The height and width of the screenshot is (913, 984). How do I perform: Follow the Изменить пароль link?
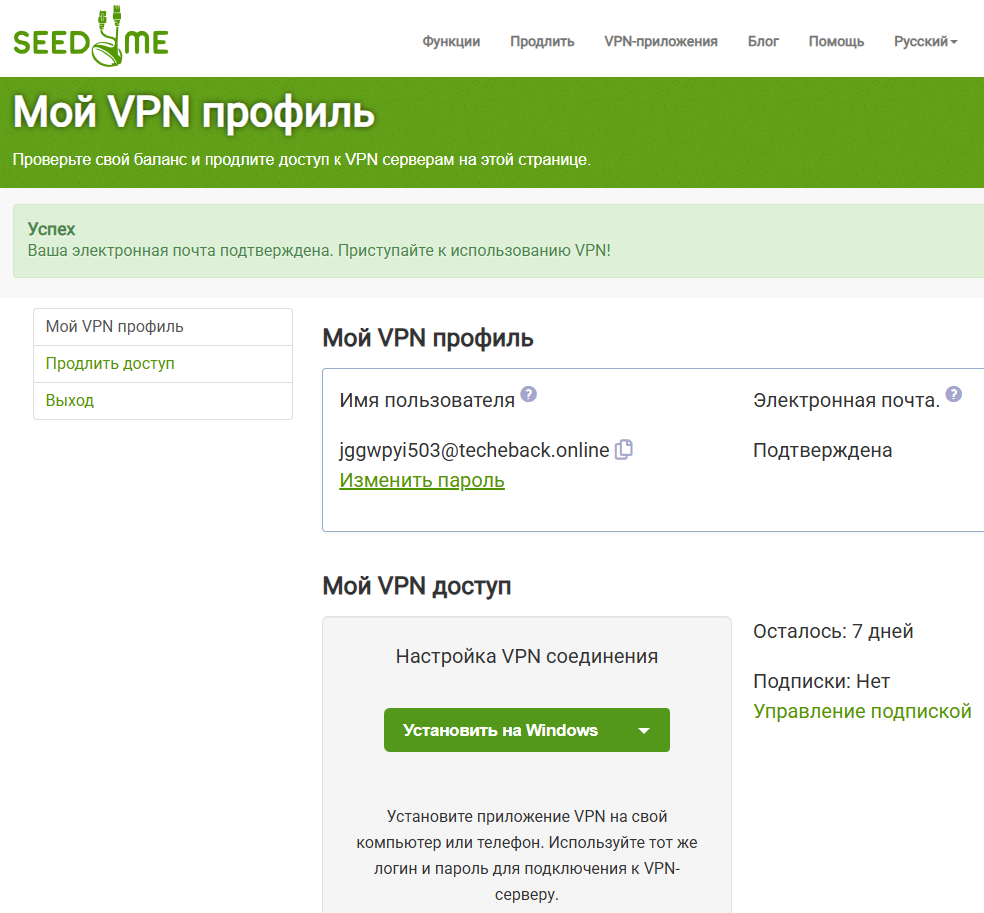coord(422,480)
